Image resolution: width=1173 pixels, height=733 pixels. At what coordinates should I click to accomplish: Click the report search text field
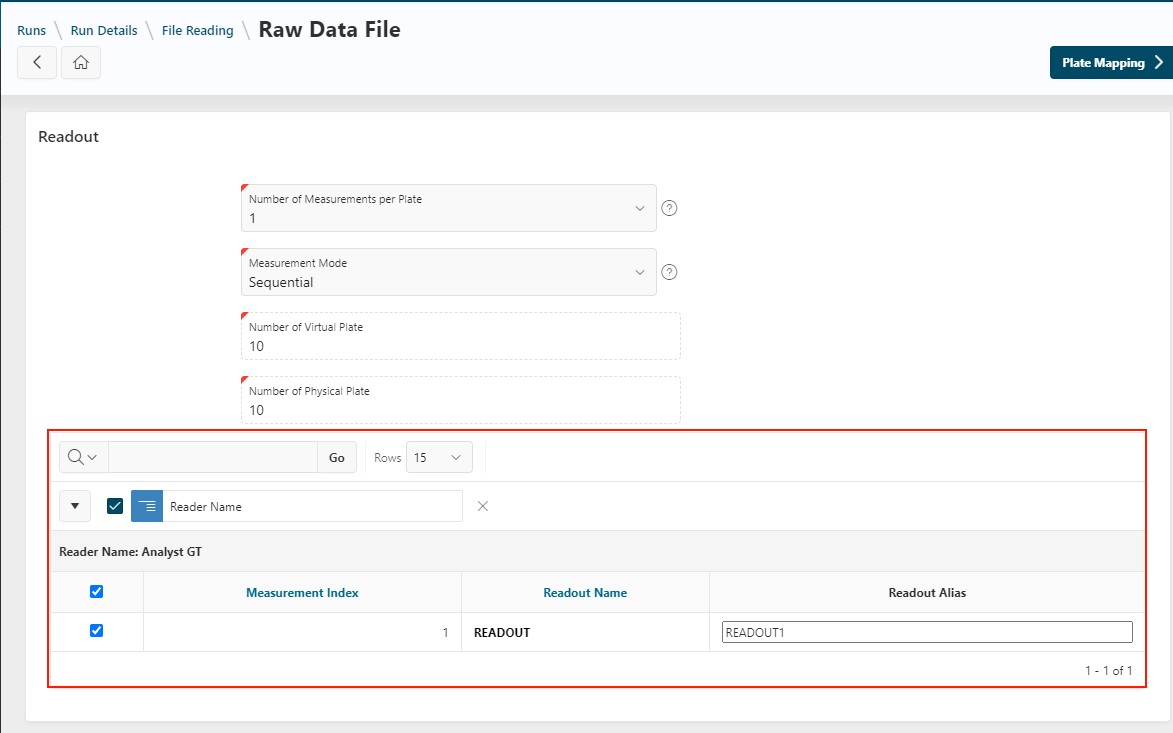[212, 458]
